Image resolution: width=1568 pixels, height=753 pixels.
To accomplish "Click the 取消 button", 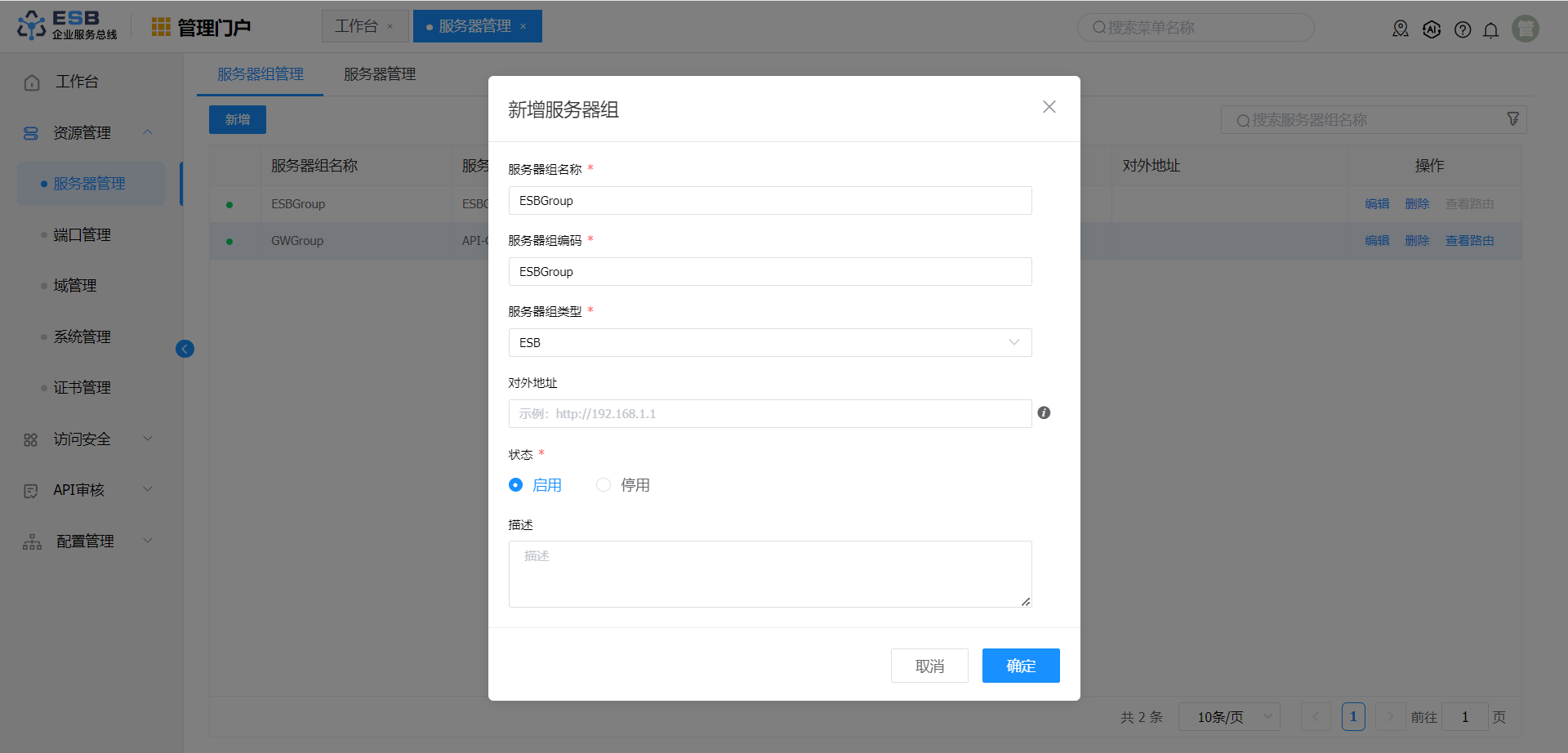I will tap(929, 666).
